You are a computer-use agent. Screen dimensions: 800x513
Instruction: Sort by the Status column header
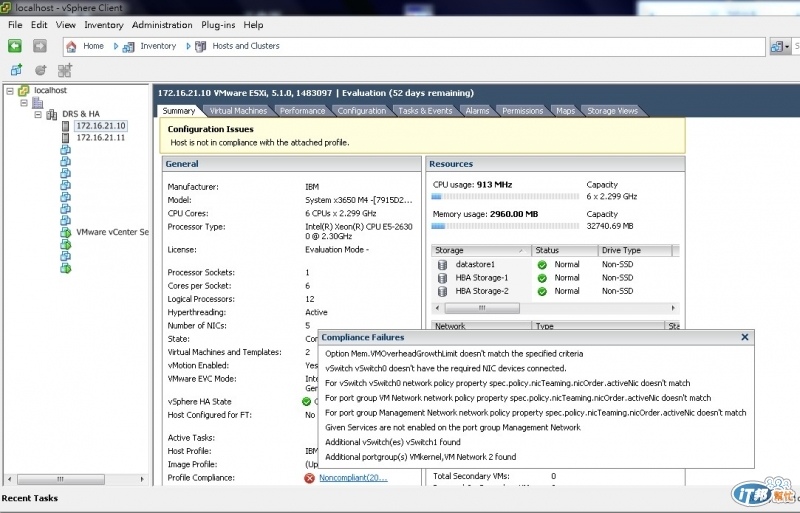pyautogui.click(x=564, y=250)
